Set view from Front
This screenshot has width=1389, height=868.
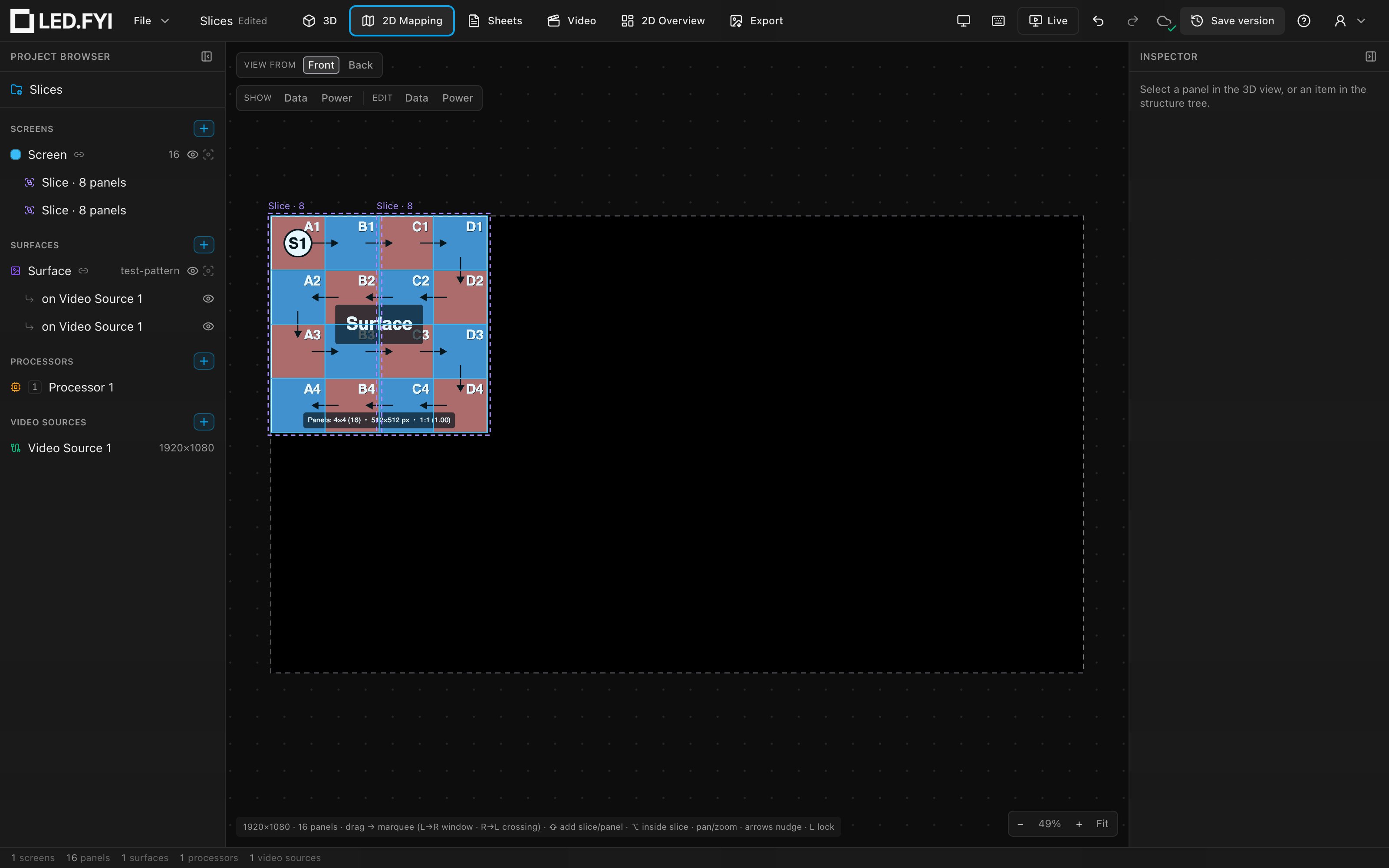tap(321, 65)
